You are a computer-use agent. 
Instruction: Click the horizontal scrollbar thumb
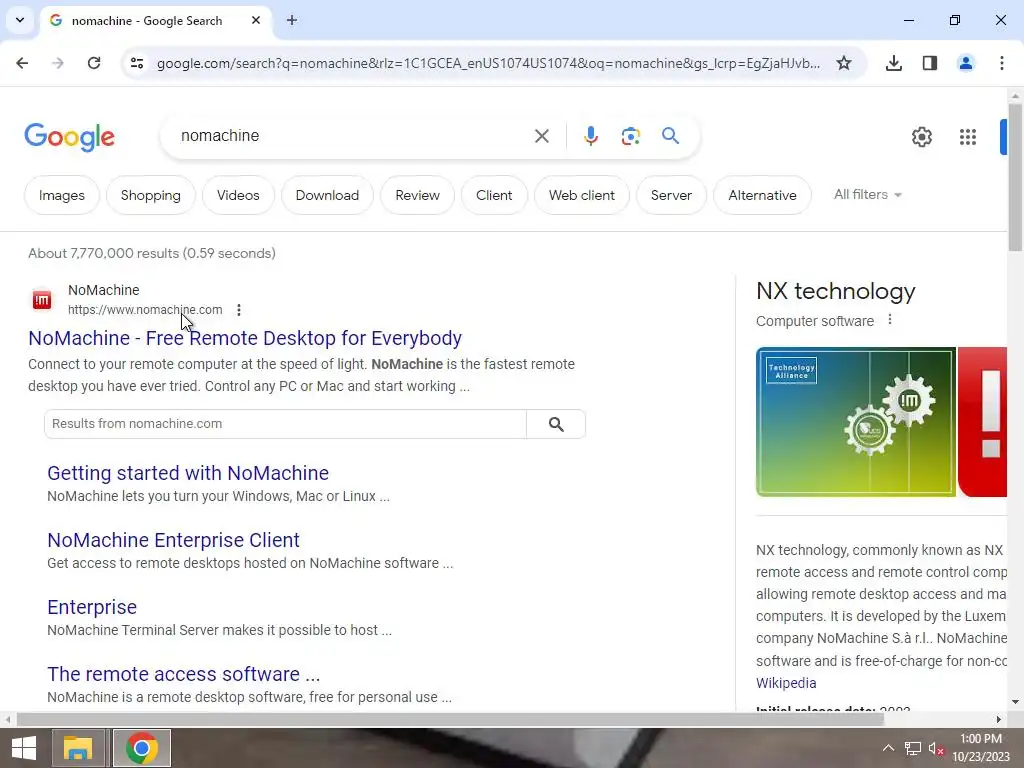coord(450,720)
